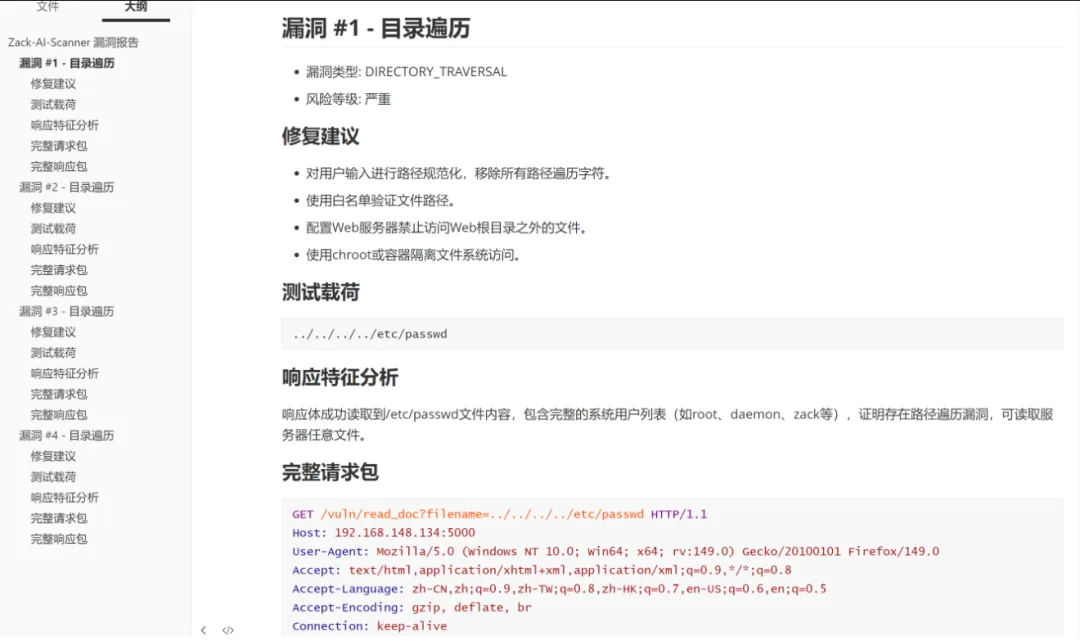The image size is (1080, 641).
Task: Select 测试载荷 under 漏洞 #4 in outline
Action: click(x=53, y=476)
